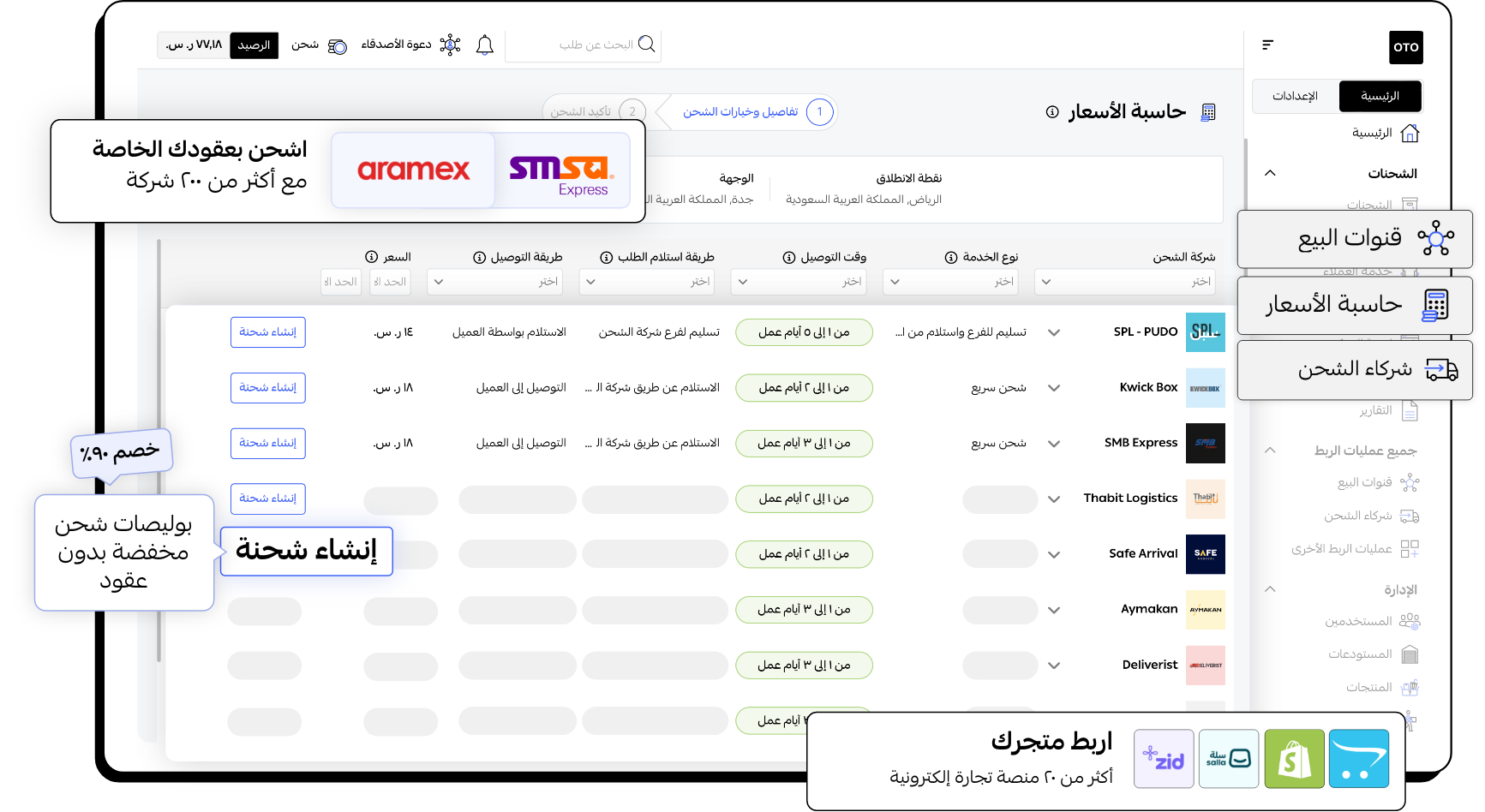Click the Safe Arrival carrier logo

coord(1205,554)
